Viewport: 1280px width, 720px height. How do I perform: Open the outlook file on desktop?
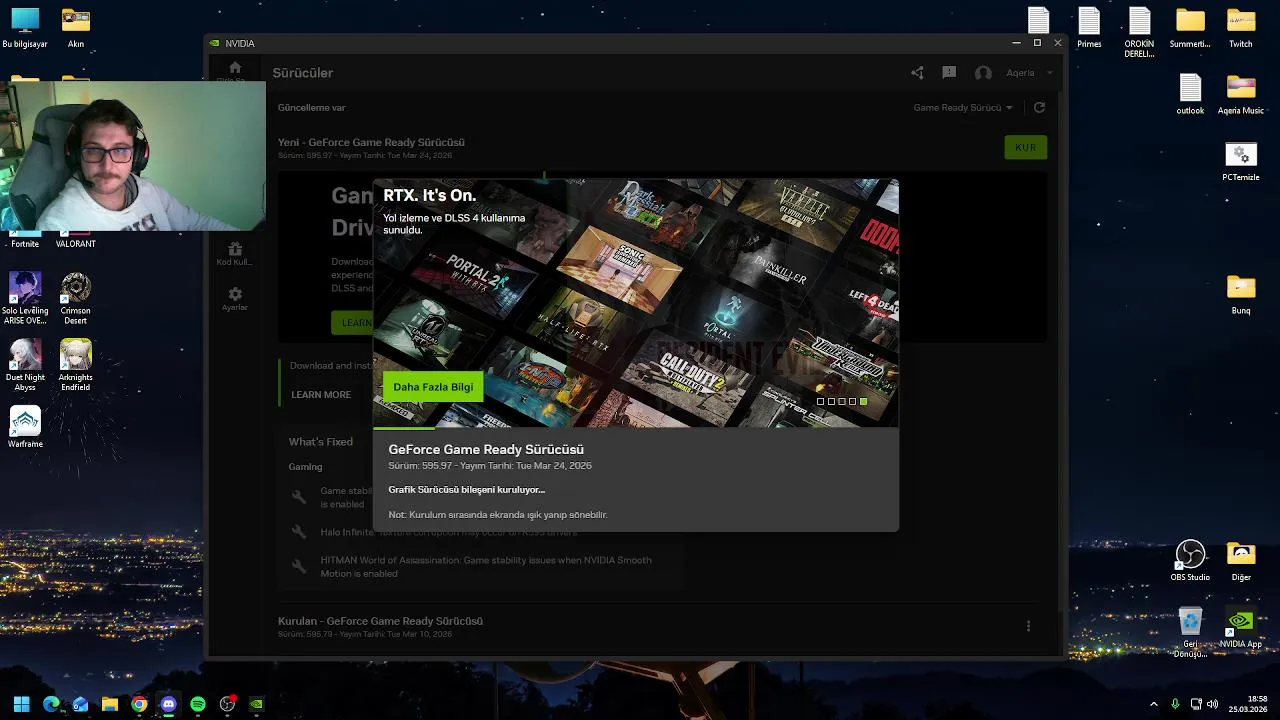[x=1190, y=95]
